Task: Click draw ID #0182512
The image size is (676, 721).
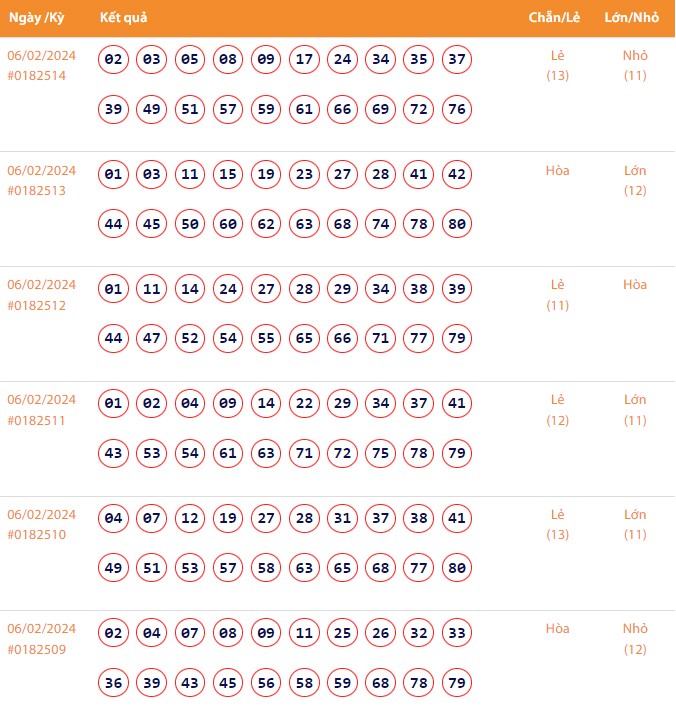Action: [36, 305]
